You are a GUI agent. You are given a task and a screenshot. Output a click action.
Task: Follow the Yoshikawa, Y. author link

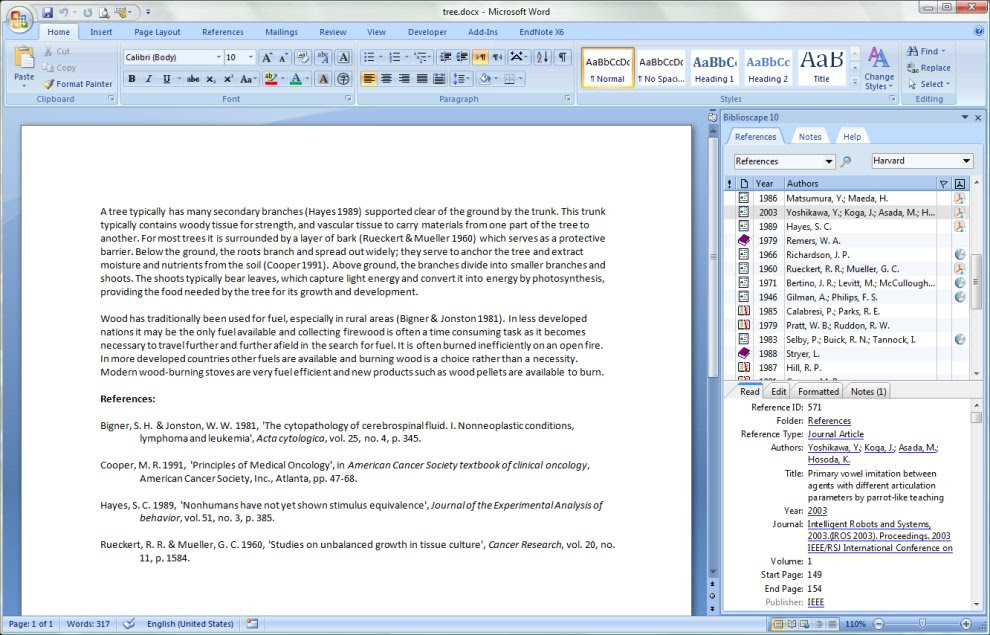tap(833, 448)
